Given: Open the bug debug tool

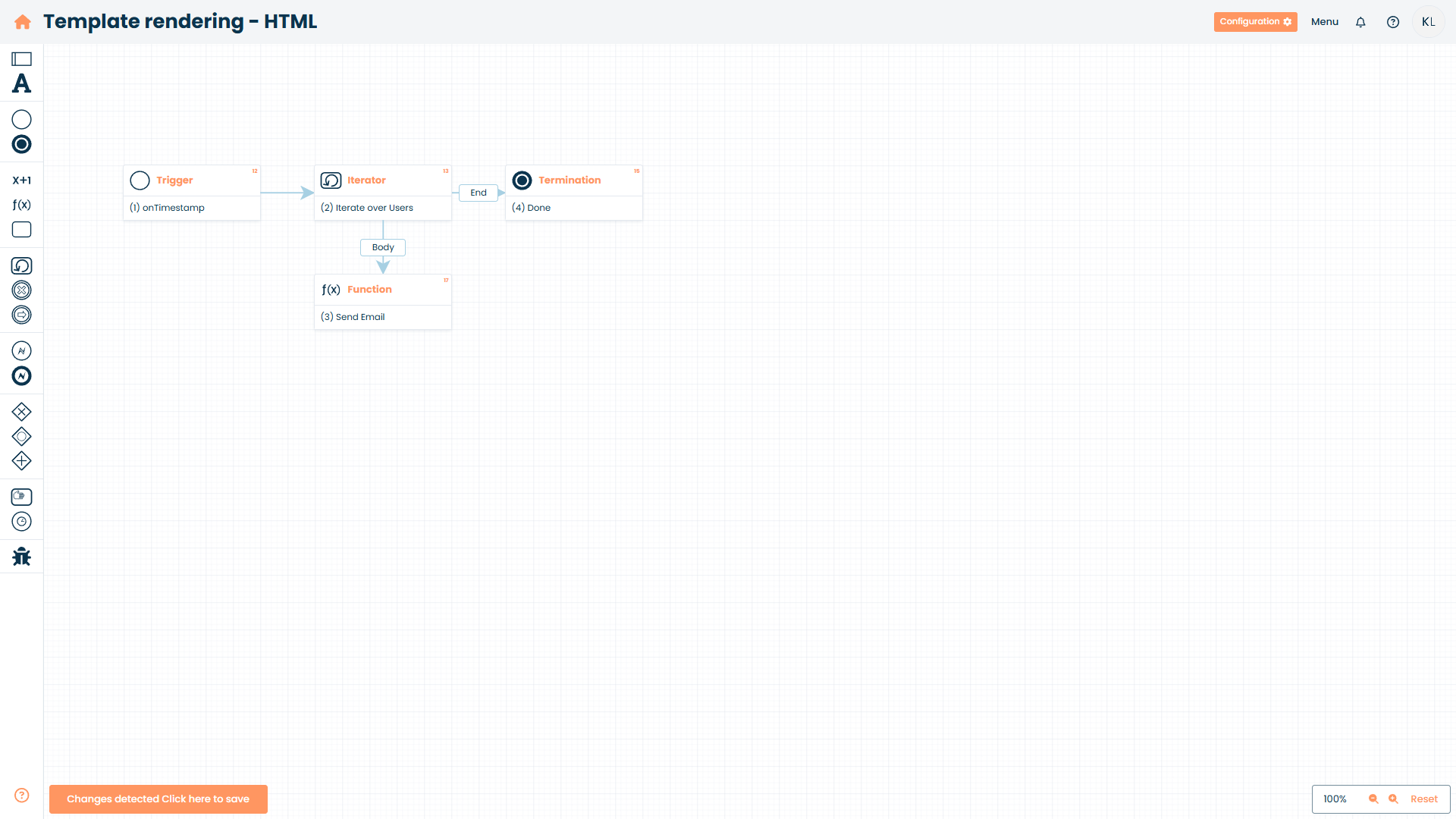Looking at the screenshot, I should tap(21, 557).
